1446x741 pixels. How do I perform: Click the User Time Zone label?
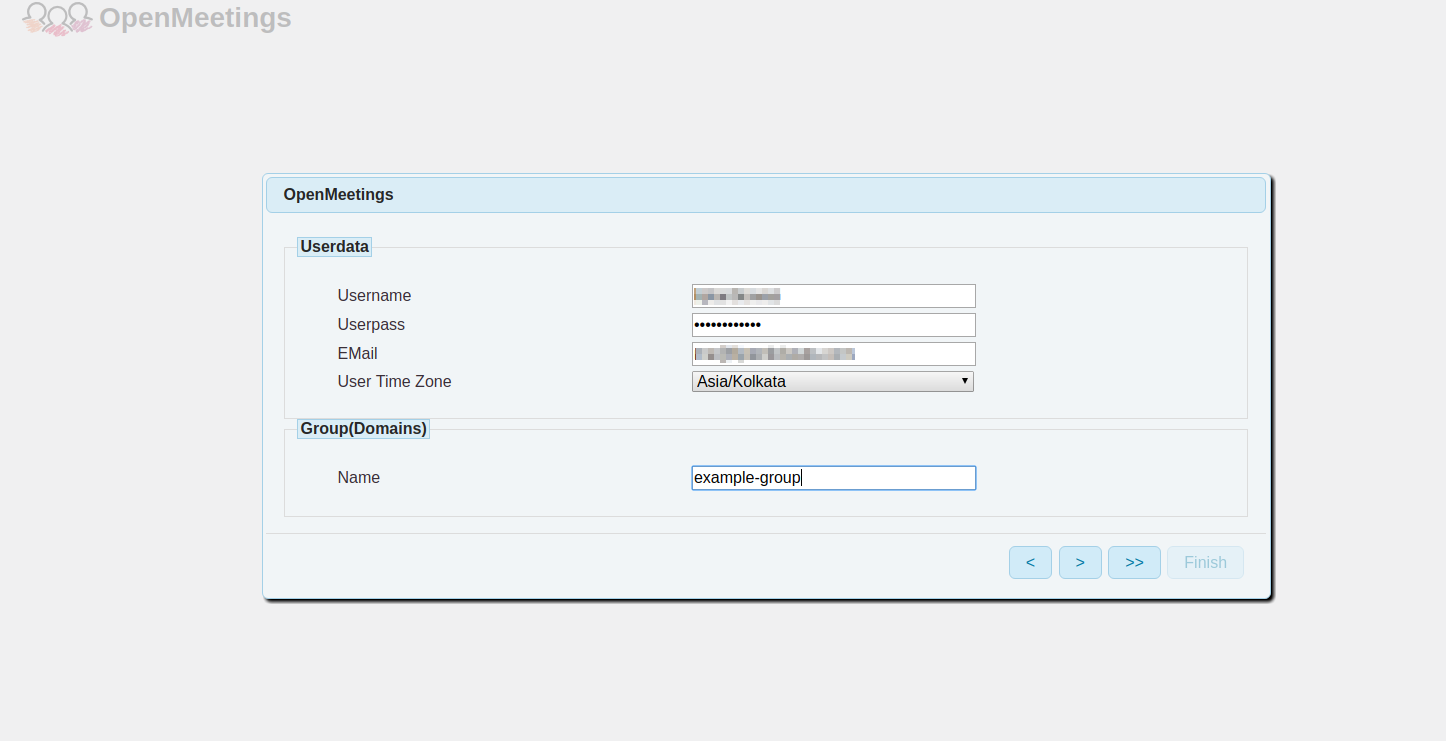(395, 381)
